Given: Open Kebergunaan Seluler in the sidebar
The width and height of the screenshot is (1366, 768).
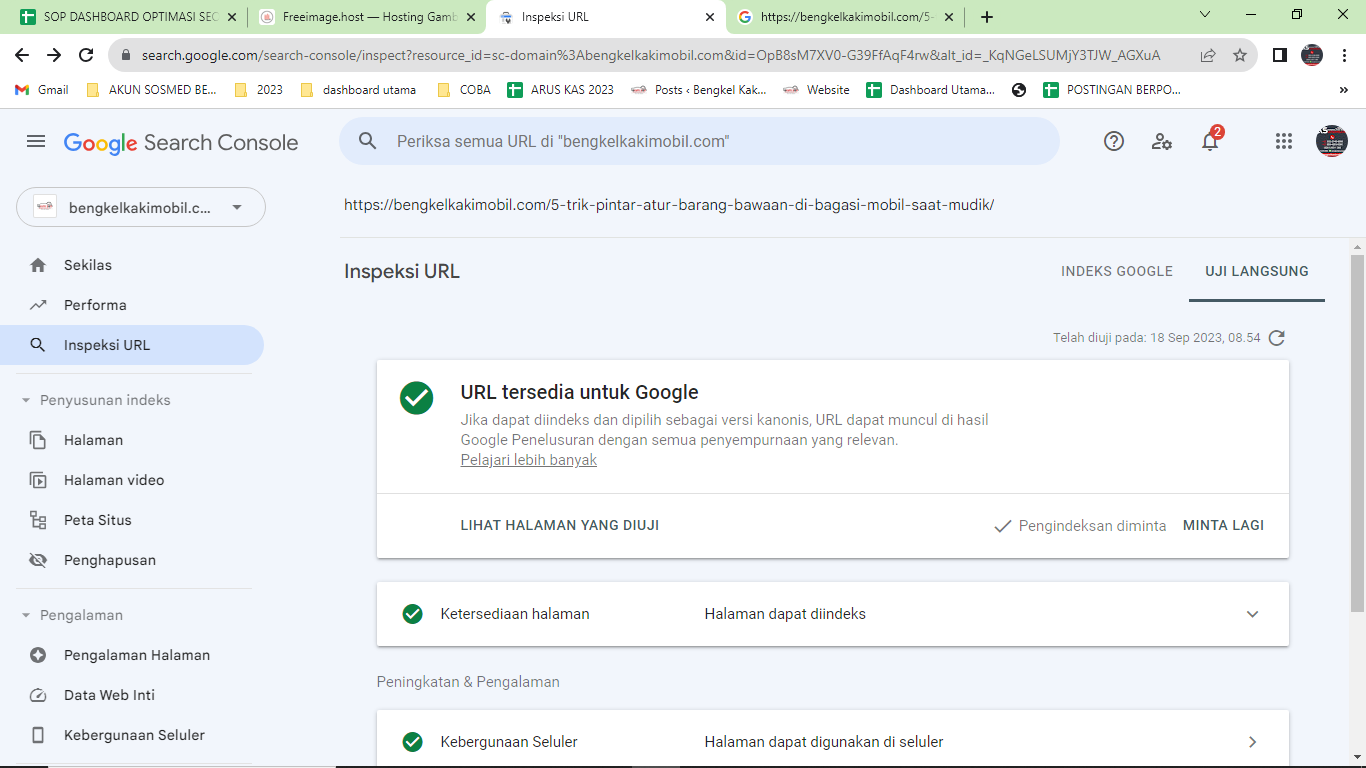Looking at the screenshot, I should pyautogui.click(x=132, y=735).
